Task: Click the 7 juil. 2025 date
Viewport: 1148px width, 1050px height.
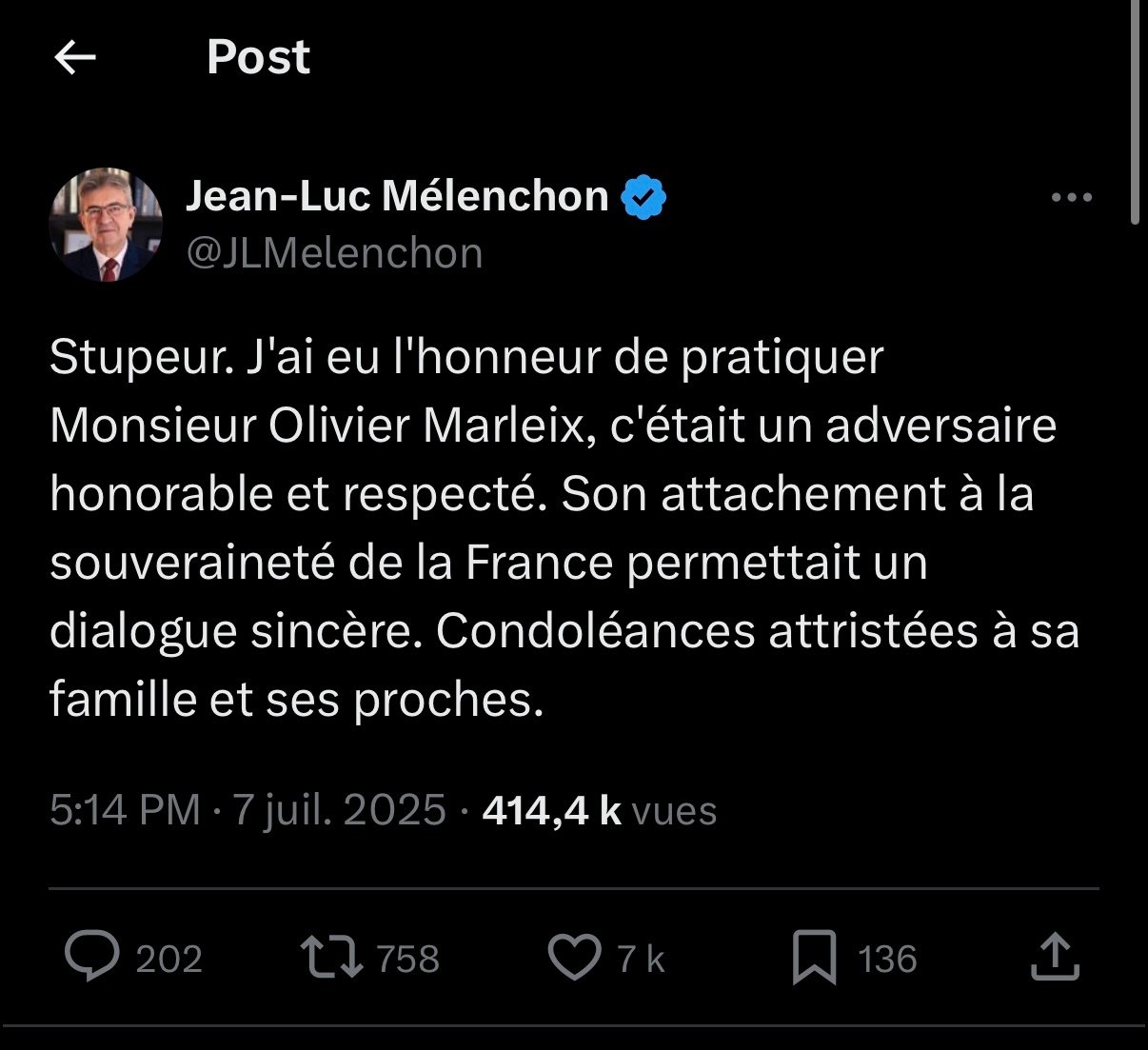Action: [340, 810]
